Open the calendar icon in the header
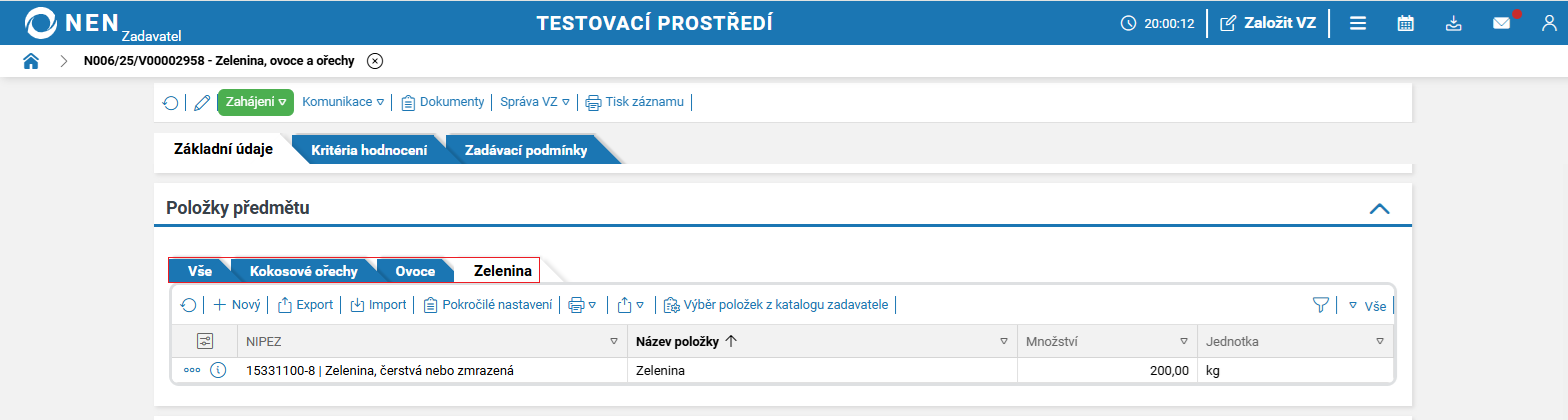 [x=1405, y=24]
